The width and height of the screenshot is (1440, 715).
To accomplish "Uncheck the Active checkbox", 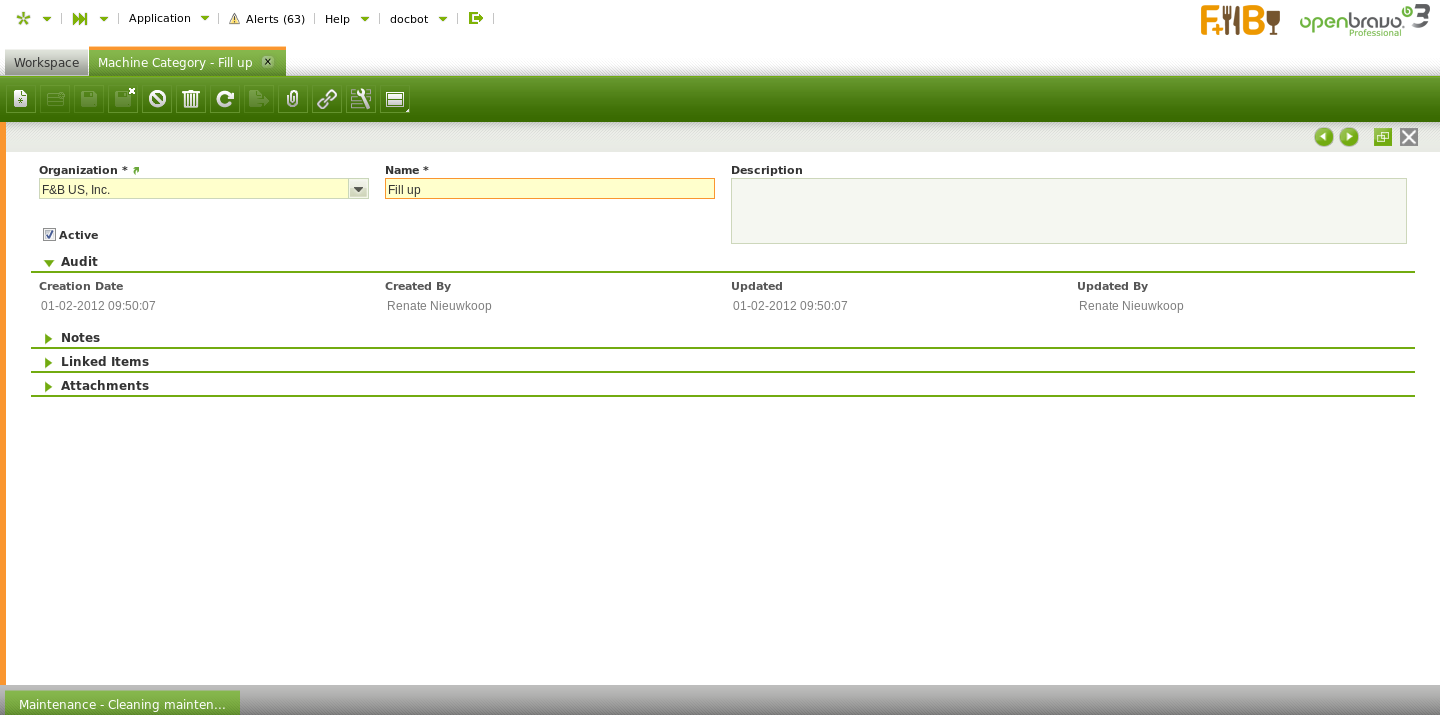I will [49, 235].
